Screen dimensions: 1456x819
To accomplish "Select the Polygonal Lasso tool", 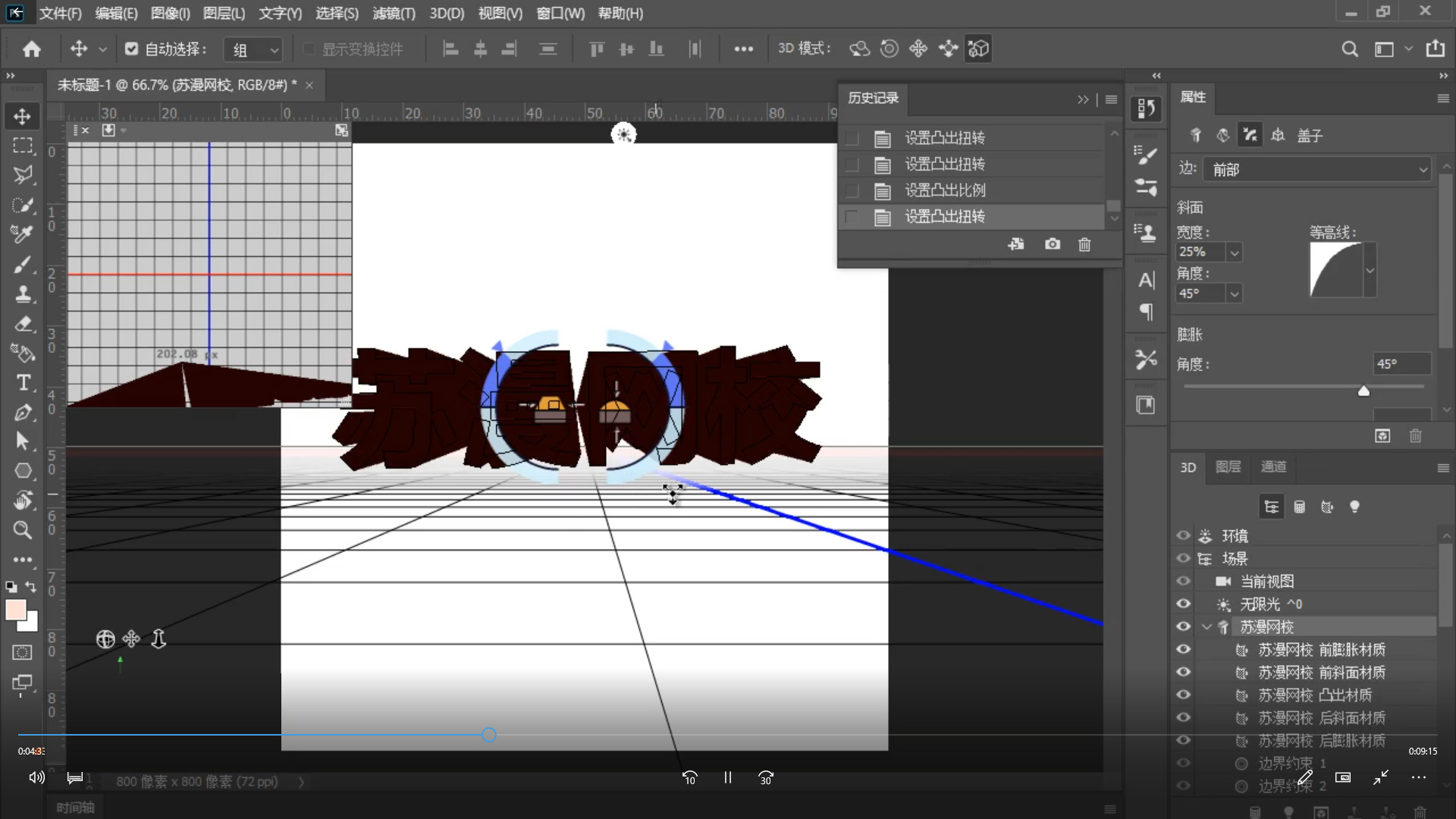I will [22, 175].
